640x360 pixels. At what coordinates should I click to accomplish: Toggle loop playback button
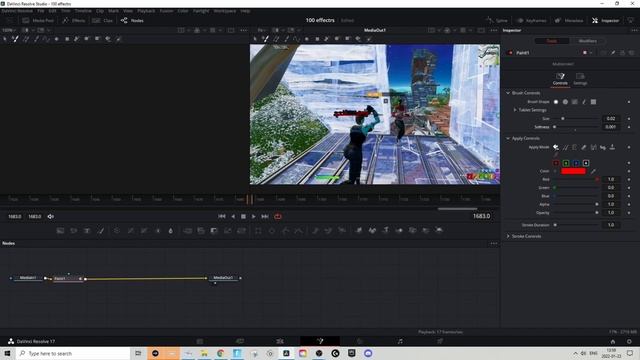pos(278,216)
